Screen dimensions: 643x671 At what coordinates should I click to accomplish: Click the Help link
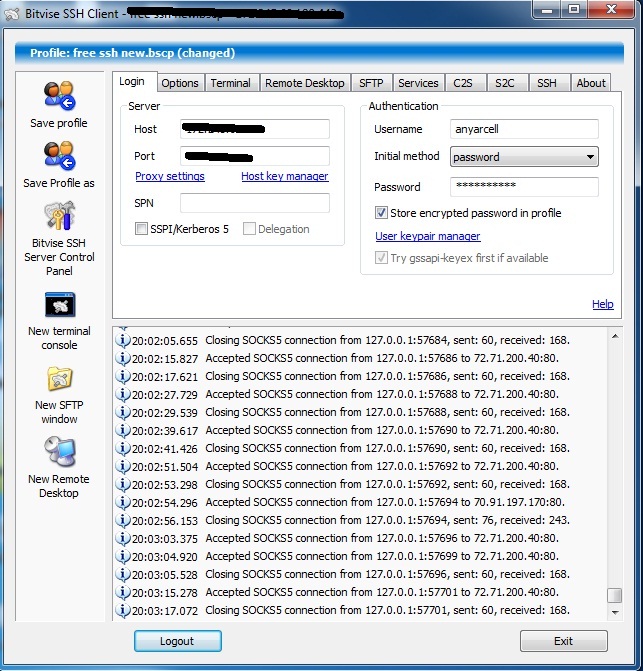603,304
